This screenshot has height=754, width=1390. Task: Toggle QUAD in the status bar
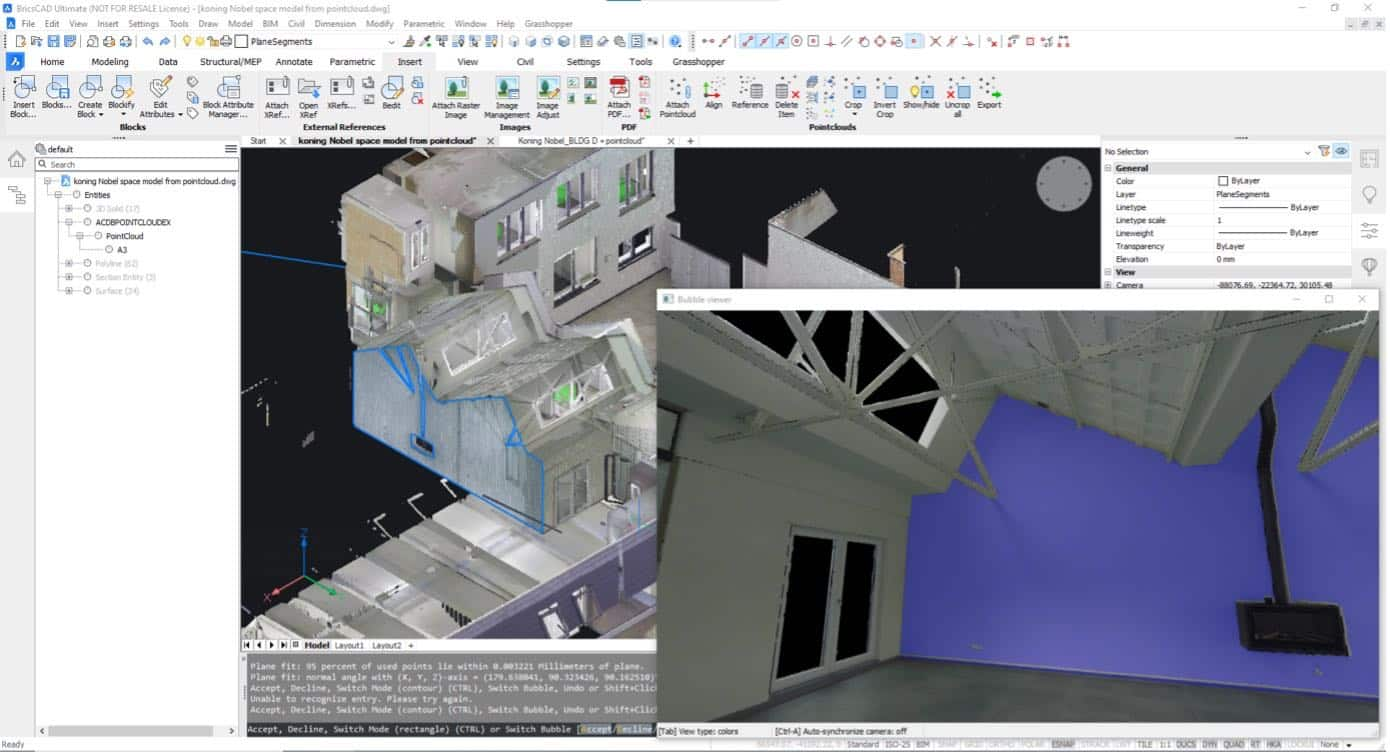(x=1234, y=745)
